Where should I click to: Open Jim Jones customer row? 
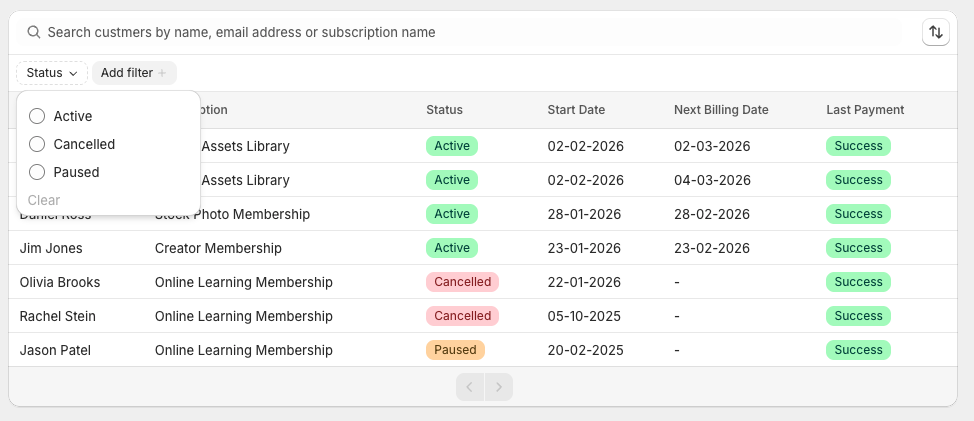point(51,248)
